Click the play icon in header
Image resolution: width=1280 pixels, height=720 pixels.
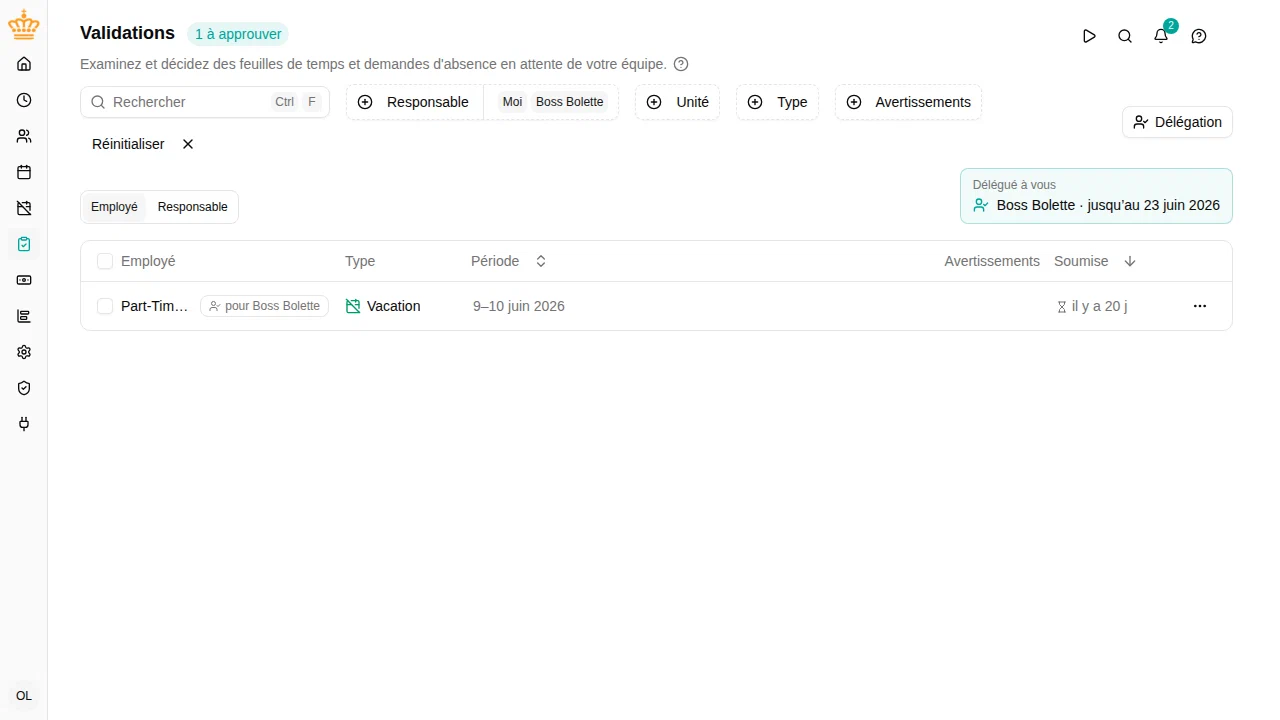[1089, 36]
